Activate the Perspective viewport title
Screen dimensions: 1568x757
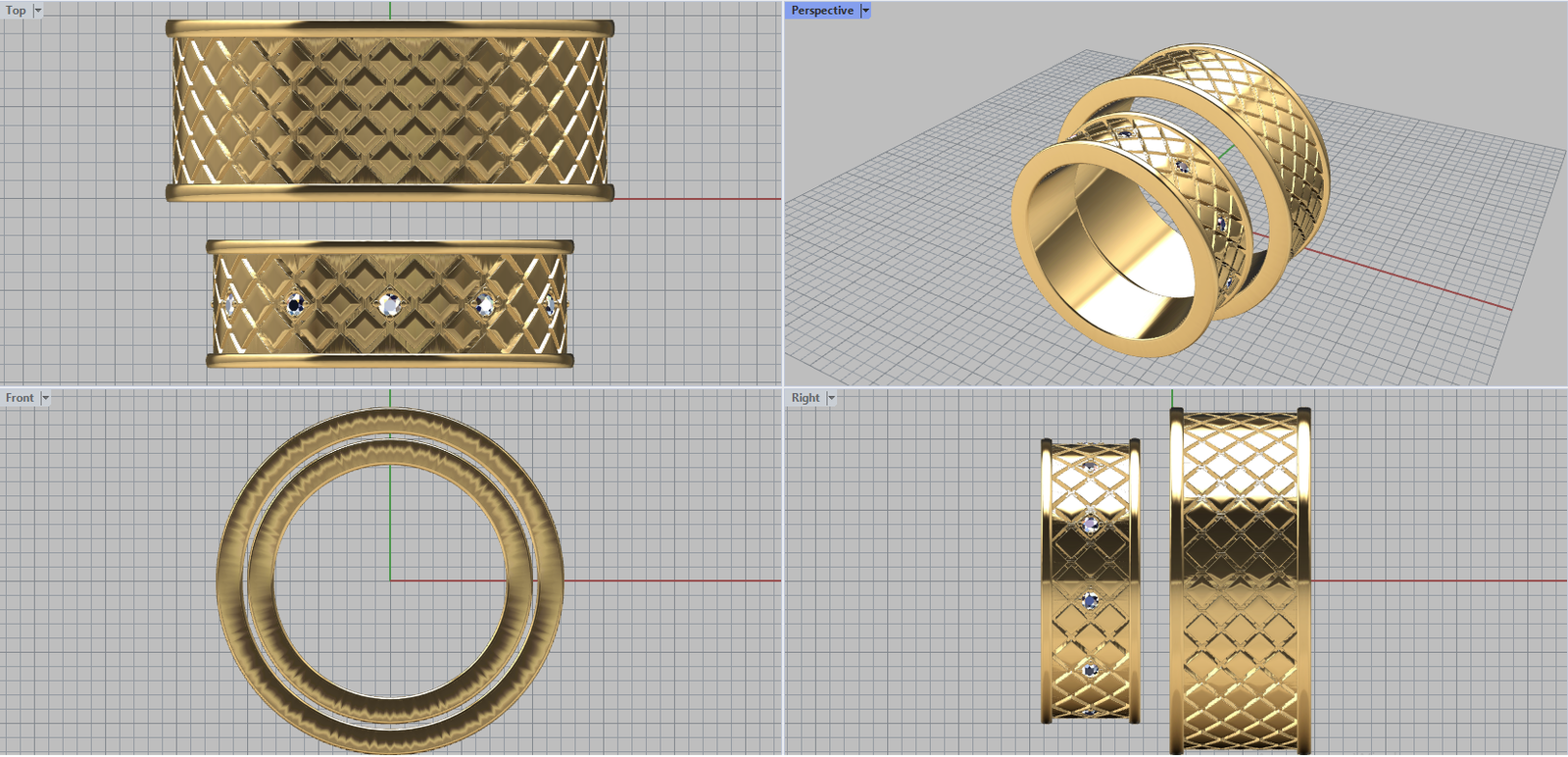click(x=821, y=11)
